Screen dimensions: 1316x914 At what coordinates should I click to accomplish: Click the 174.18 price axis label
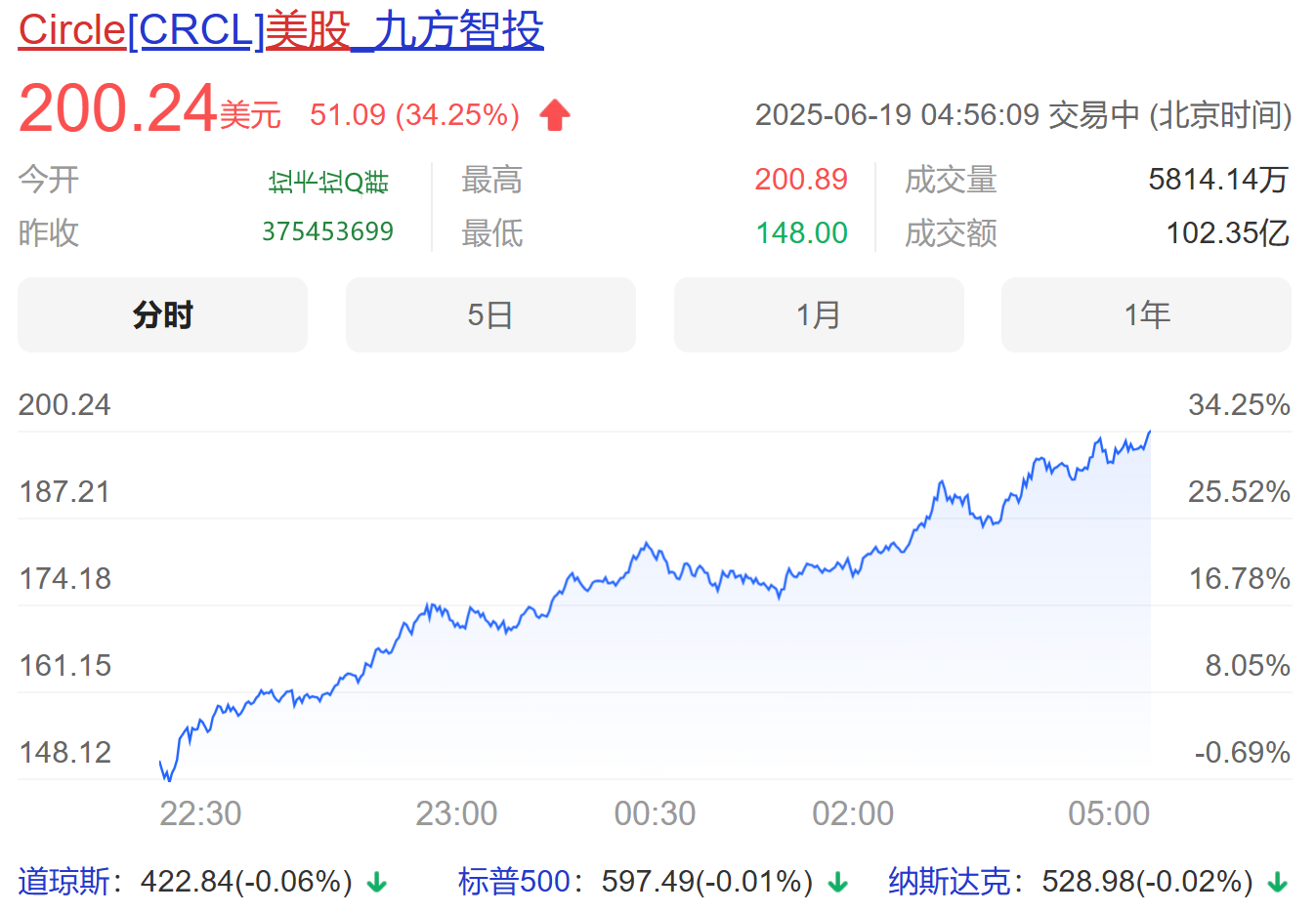(64, 579)
